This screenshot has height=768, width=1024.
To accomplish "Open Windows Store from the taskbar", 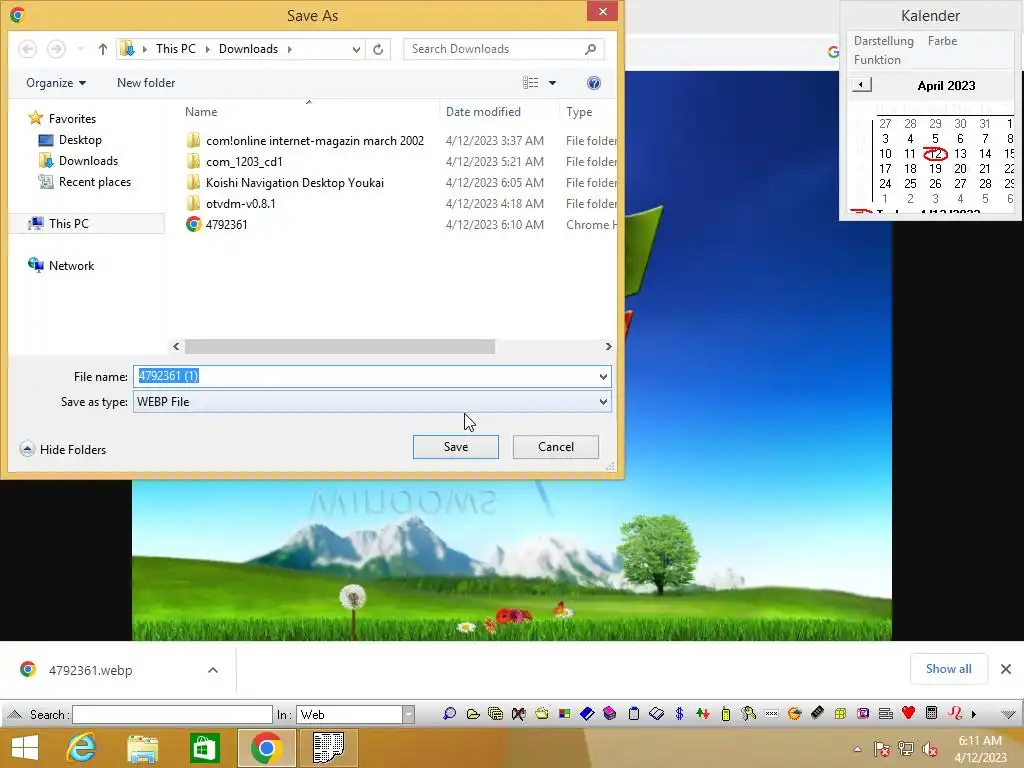I will tap(204, 748).
